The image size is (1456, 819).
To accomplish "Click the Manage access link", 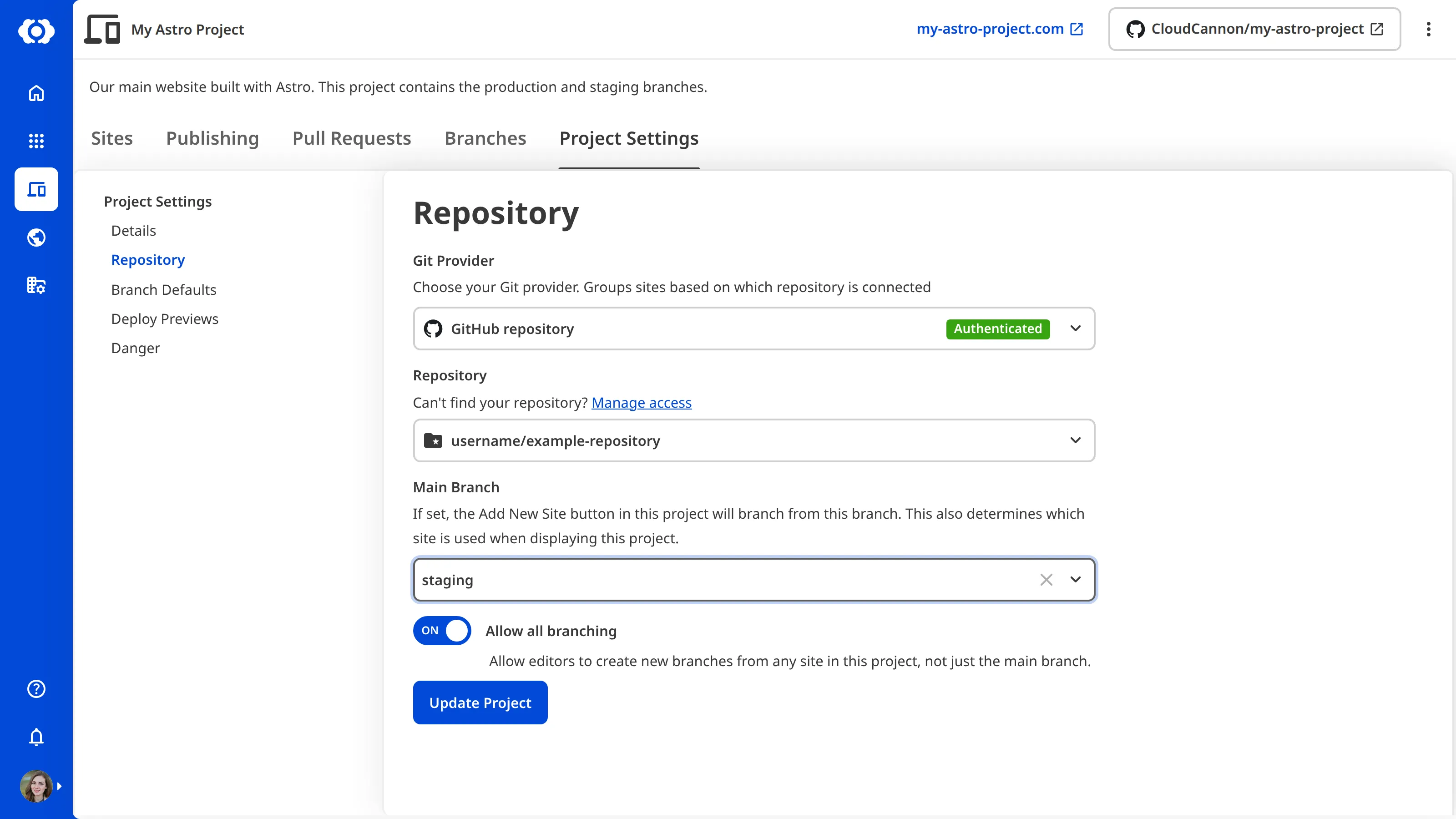I will (x=642, y=402).
